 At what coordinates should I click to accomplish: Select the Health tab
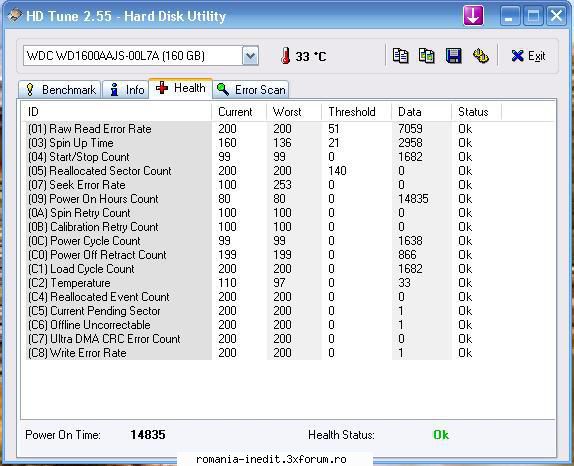[x=180, y=88]
